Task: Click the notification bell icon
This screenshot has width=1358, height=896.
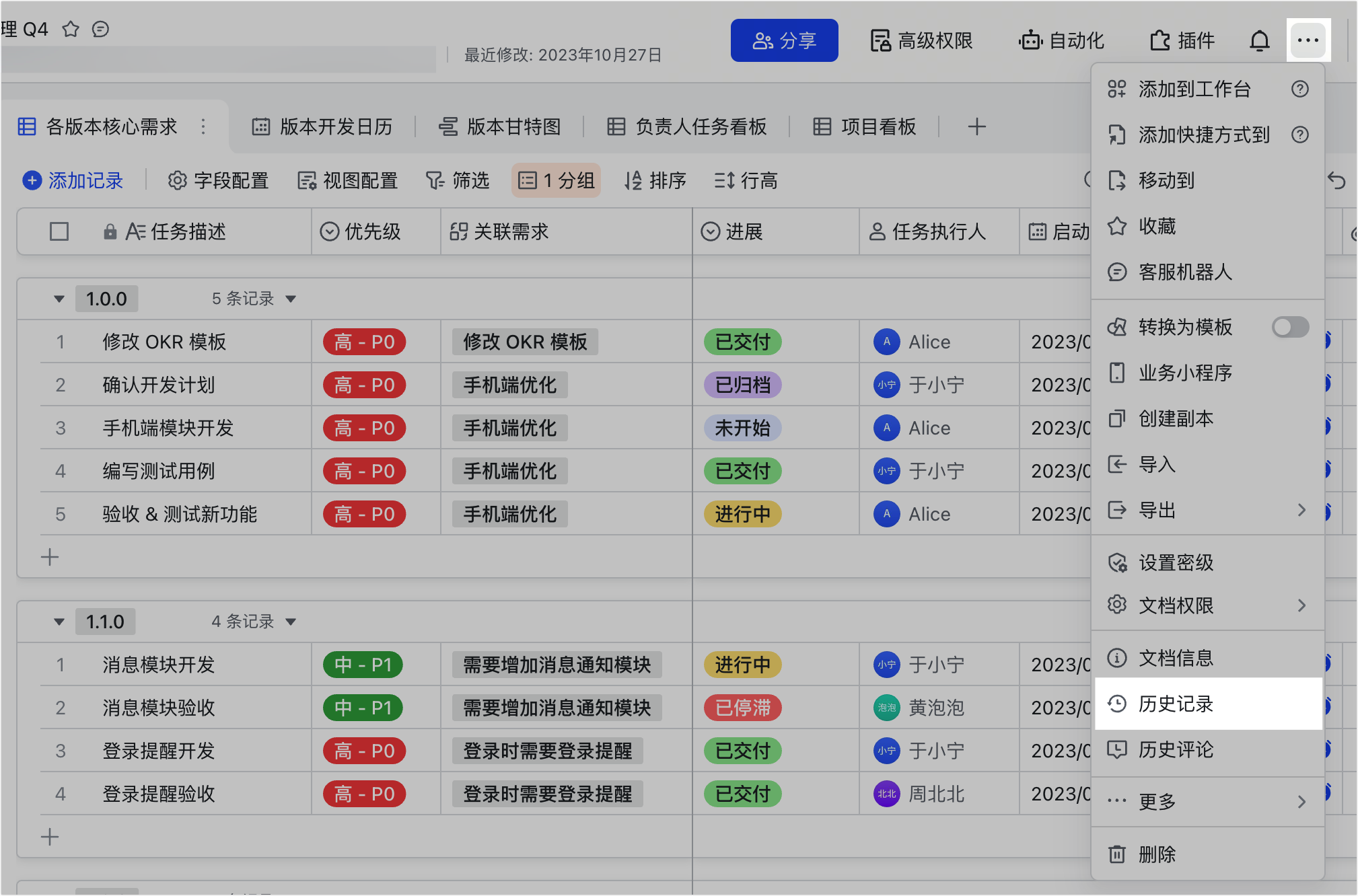Action: coord(1259,40)
